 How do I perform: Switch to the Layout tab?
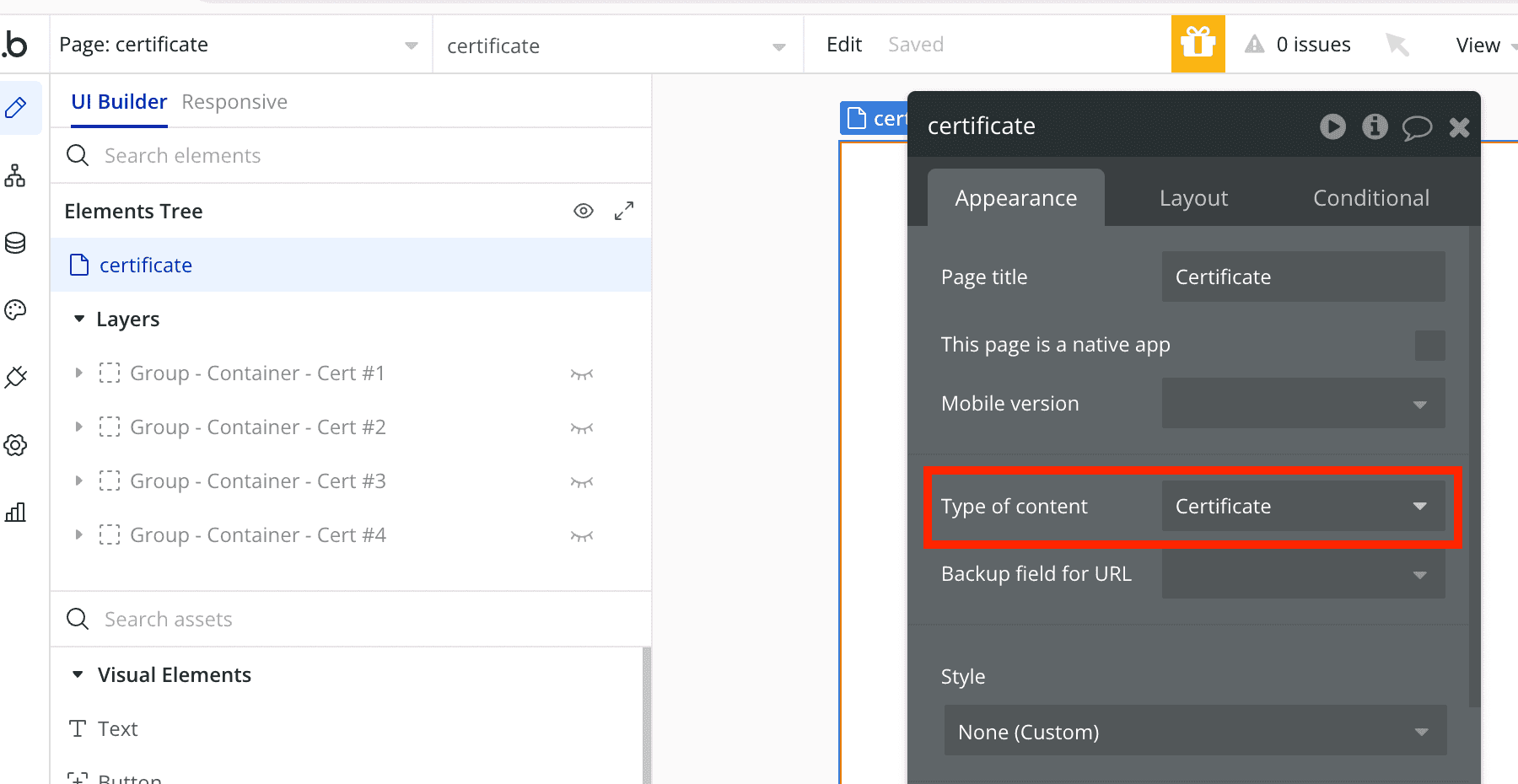pyautogui.click(x=1193, y=198)
